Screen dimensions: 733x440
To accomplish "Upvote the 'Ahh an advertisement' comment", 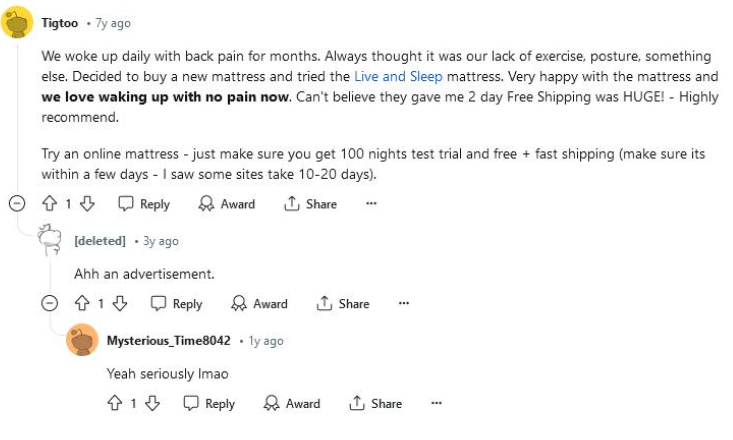I will 82,304.
